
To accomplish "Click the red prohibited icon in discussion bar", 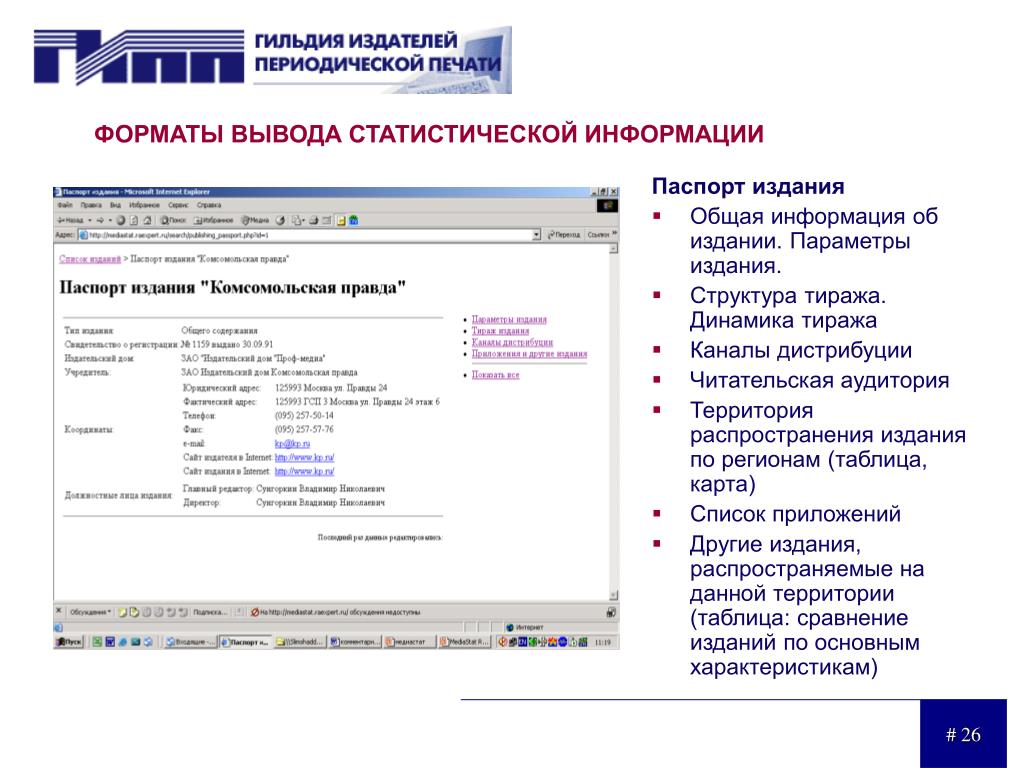I will pyautogui.click(x=255, y=612).
